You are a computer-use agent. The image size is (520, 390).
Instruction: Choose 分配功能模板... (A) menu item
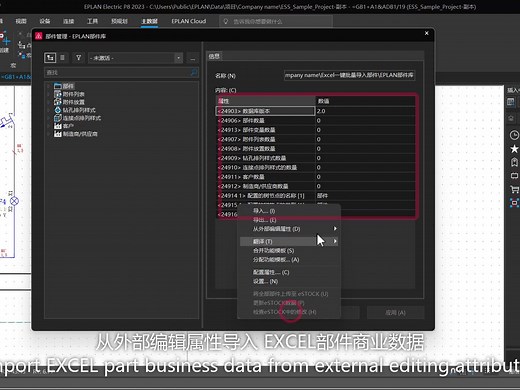tap(289, 259)
